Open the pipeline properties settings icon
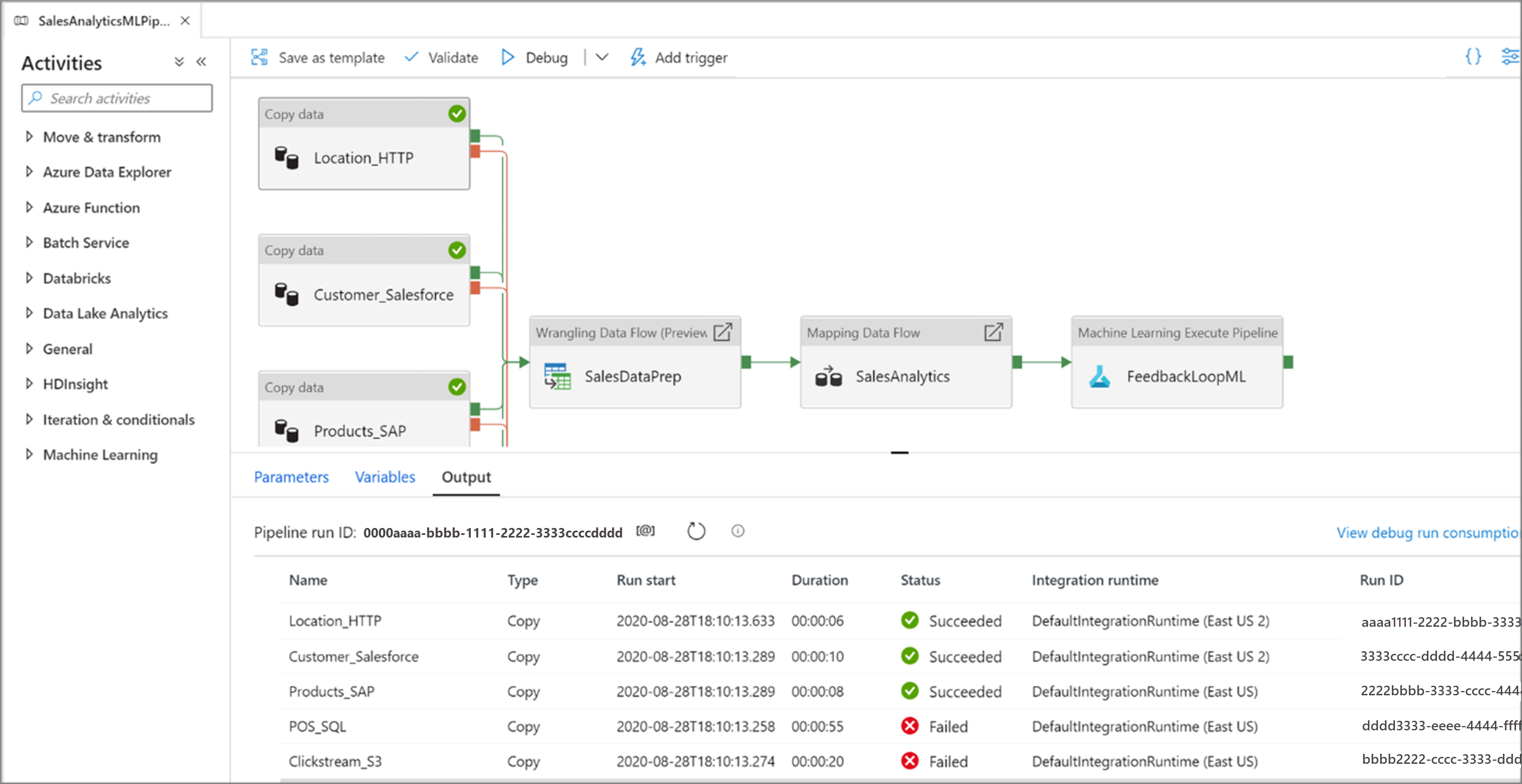1522x784 pixels. click(1510, 57)
